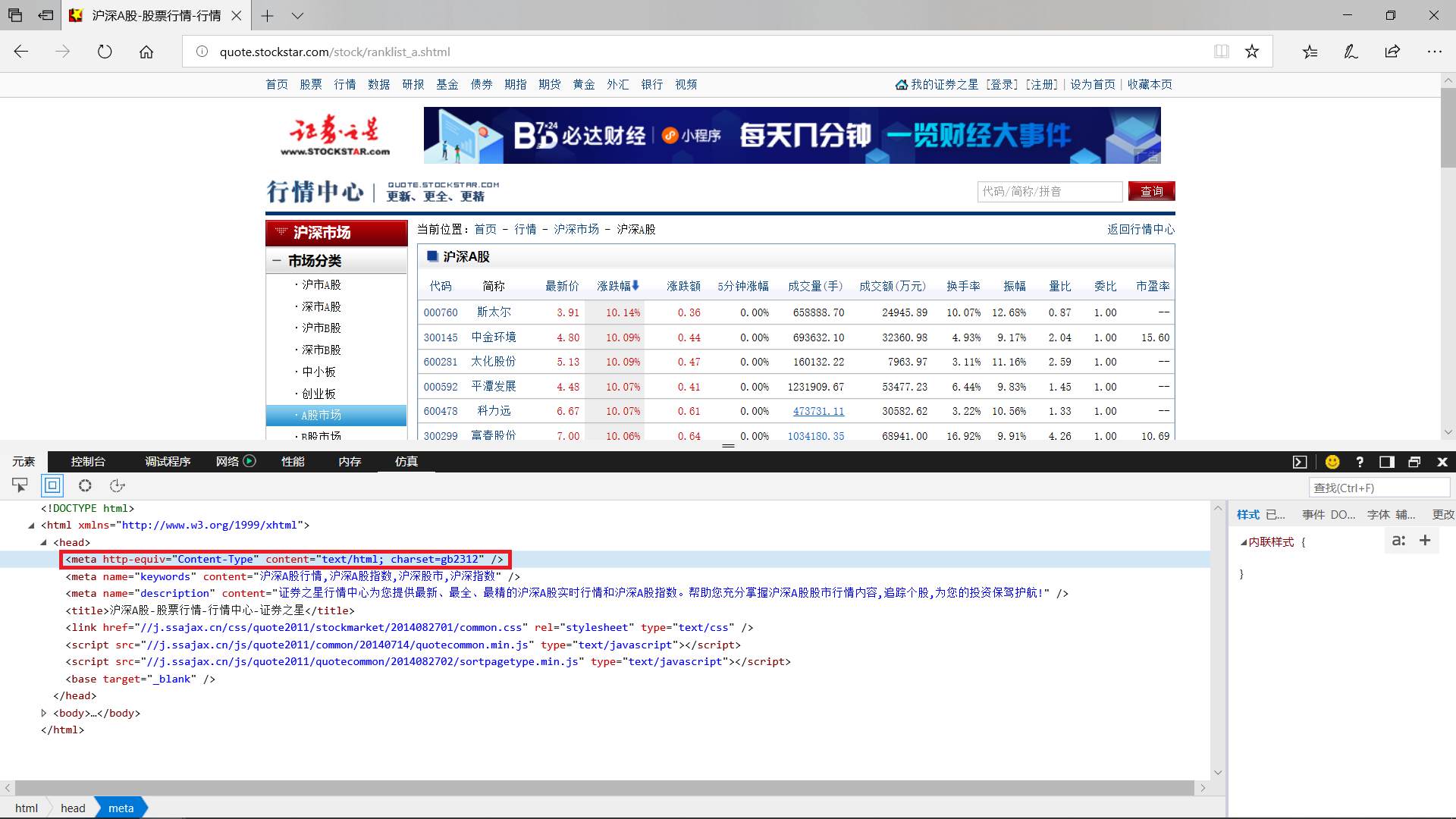Switch to the 性能 DevTools tab
The height and width of the screenshot is (819, 1456).
[x=293, y=461]
